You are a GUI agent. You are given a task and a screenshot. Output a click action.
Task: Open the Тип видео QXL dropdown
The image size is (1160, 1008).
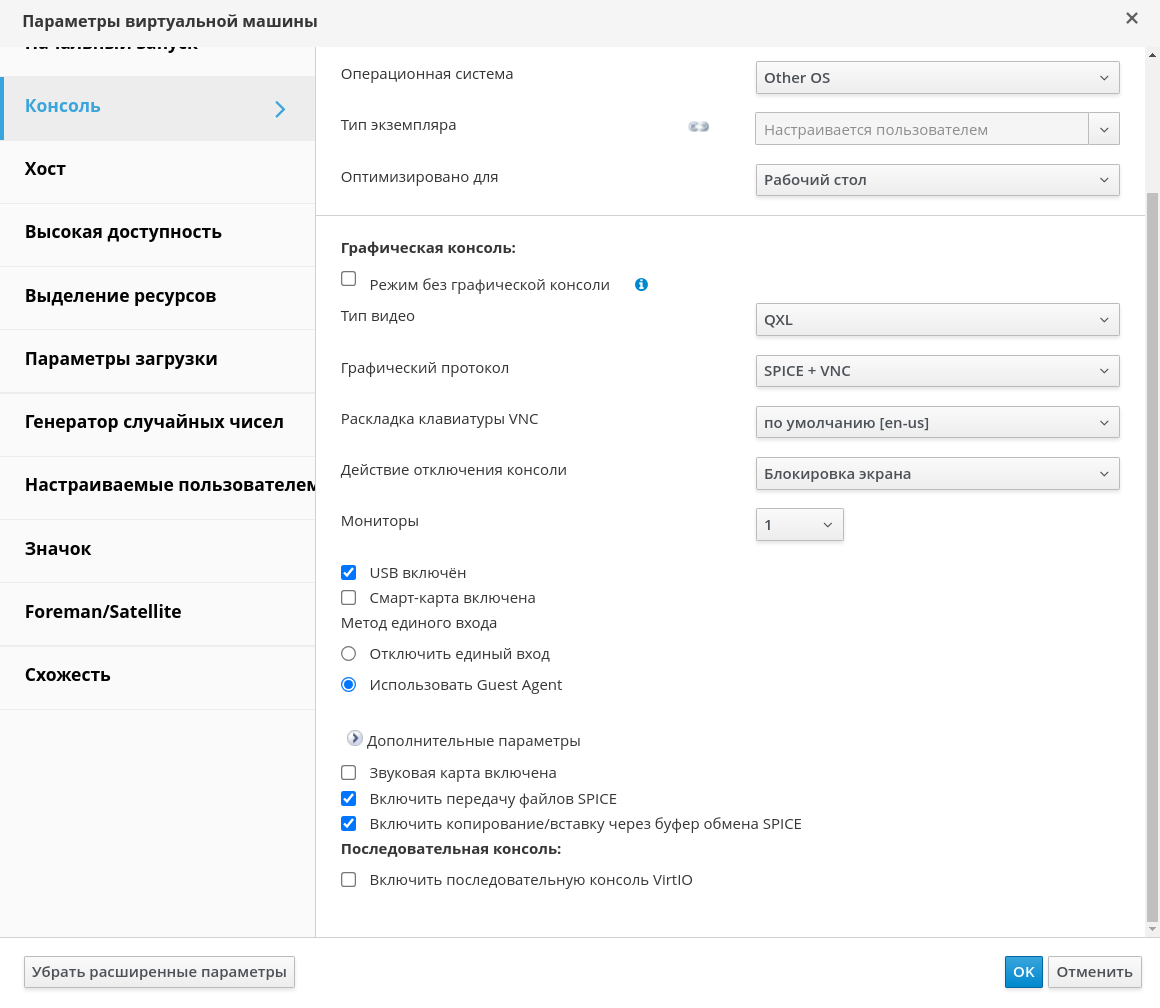click(x=936, y=320)
